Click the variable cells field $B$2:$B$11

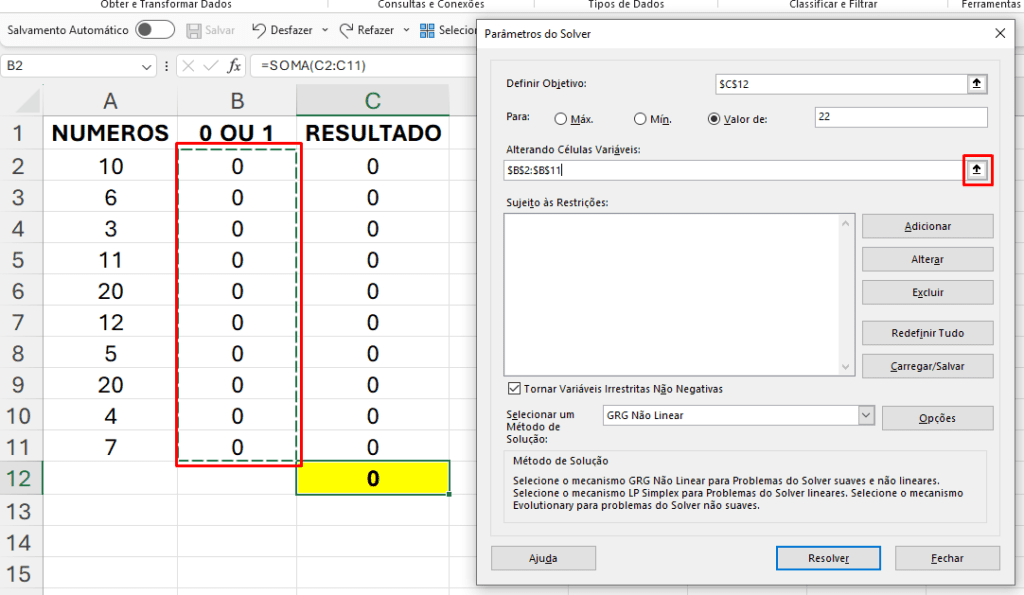pos(733,170)
